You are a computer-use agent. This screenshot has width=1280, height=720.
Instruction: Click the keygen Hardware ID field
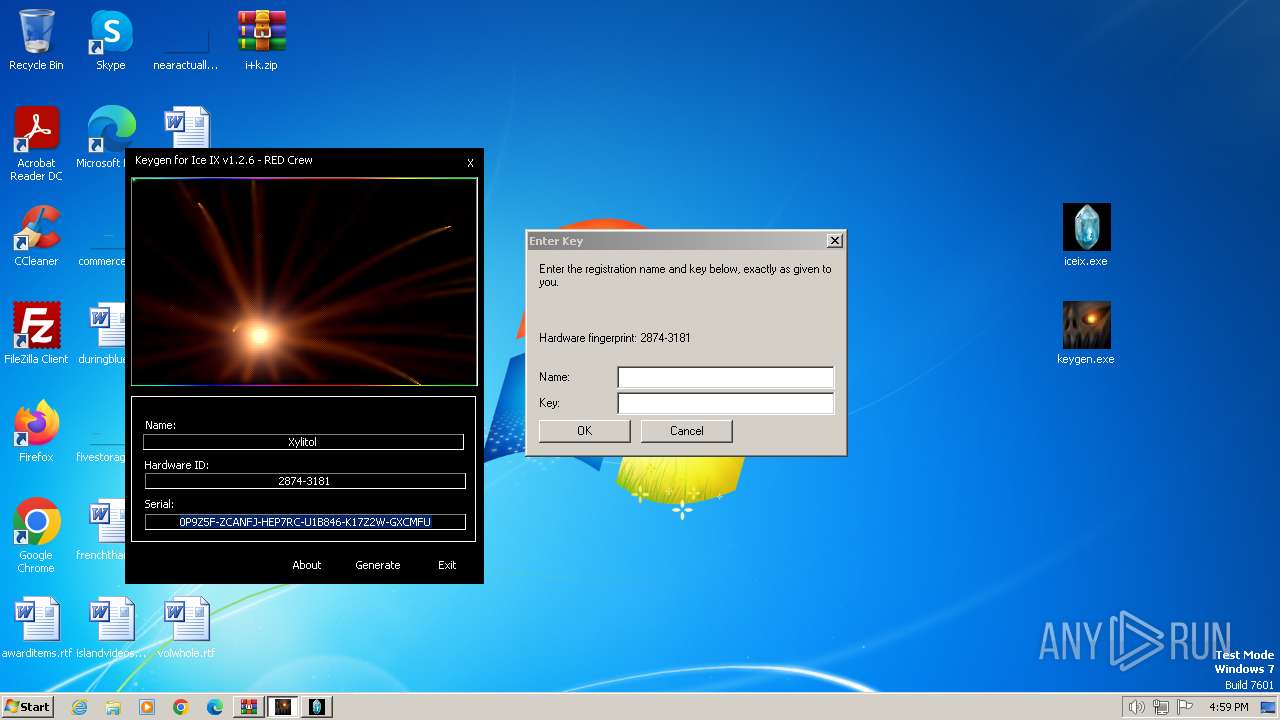305,481
